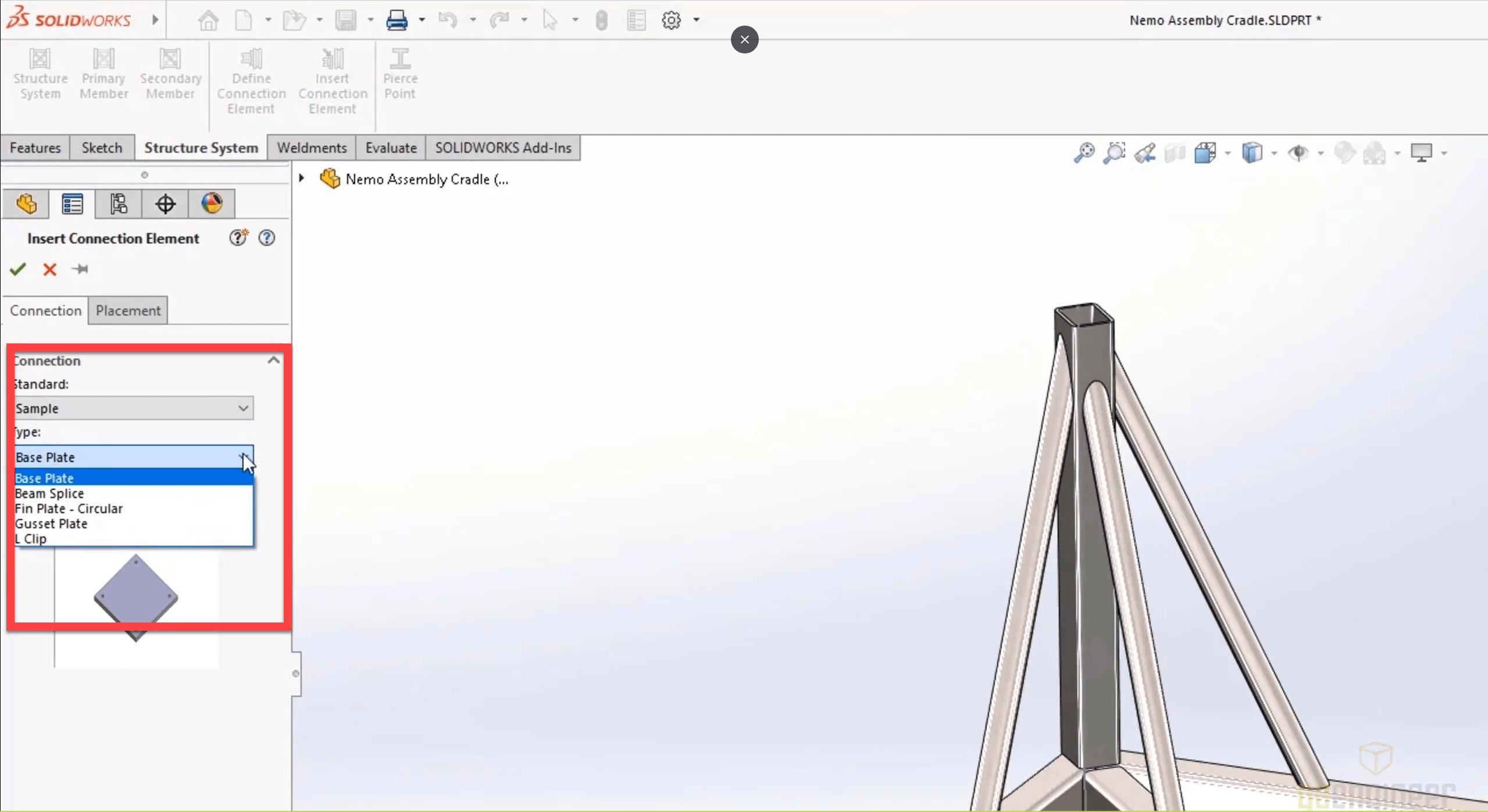Select Gusset Plate from the type list

(x=51, y=523)
